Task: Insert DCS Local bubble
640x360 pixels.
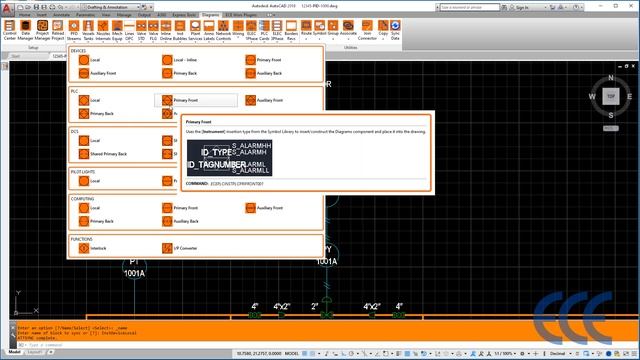Action: coord(90,141)
